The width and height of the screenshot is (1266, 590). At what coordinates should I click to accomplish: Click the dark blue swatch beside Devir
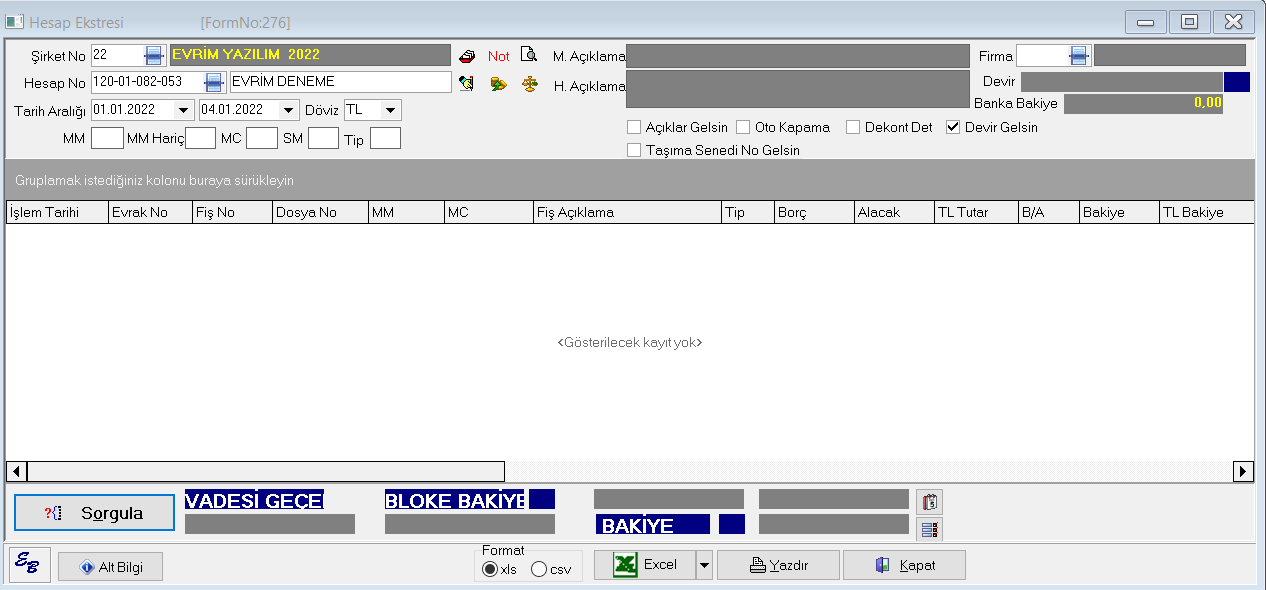pos(1237,82)
